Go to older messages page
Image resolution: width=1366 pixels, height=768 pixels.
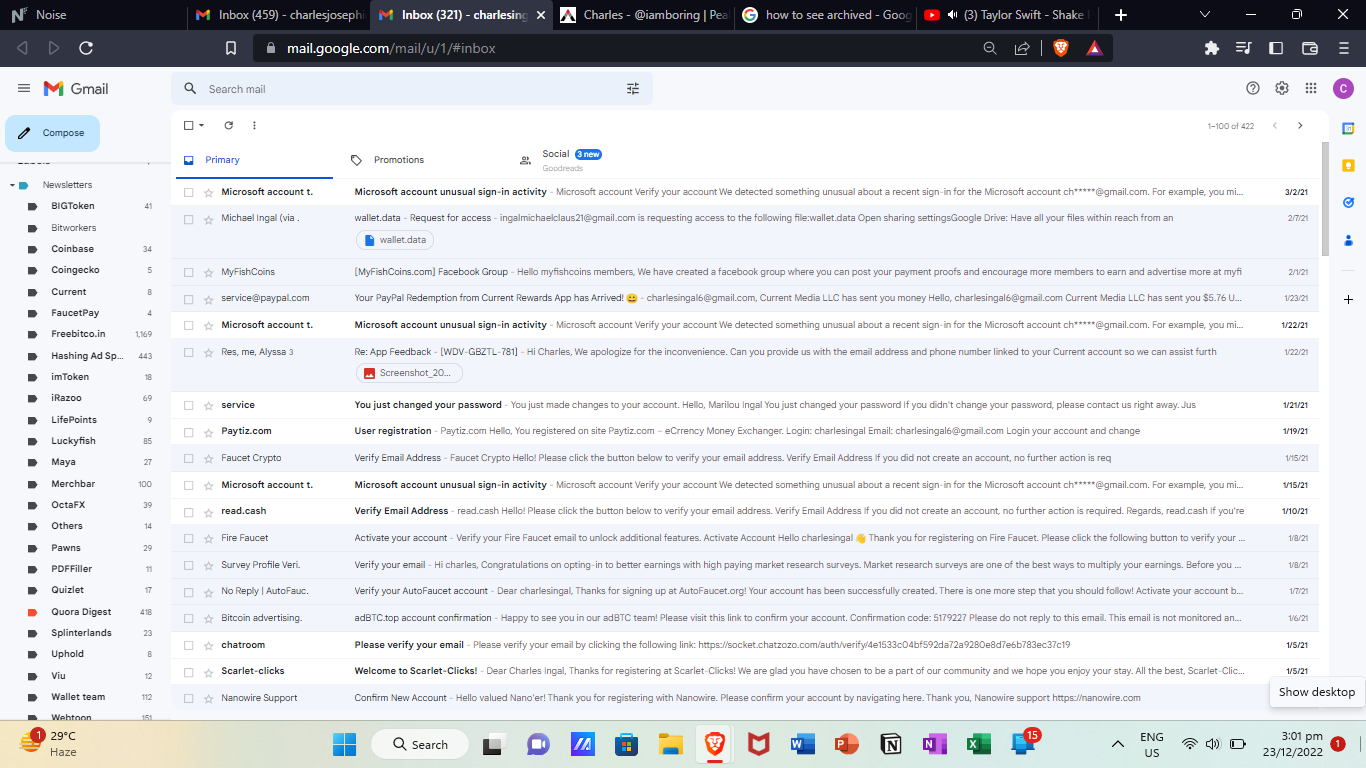click(1300, 126)
